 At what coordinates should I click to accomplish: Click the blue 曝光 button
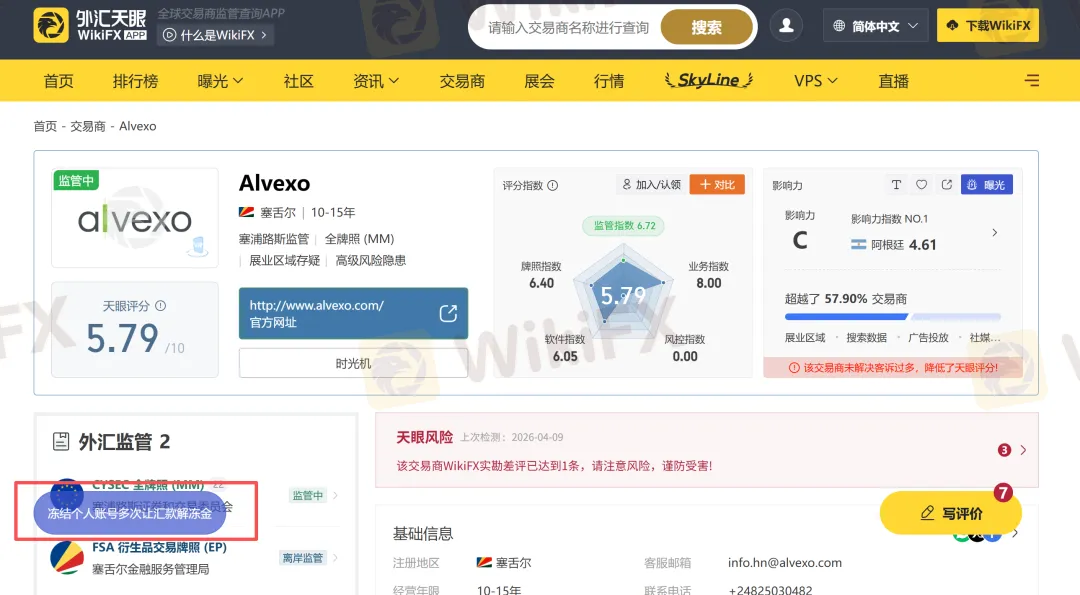click(986, 185)
